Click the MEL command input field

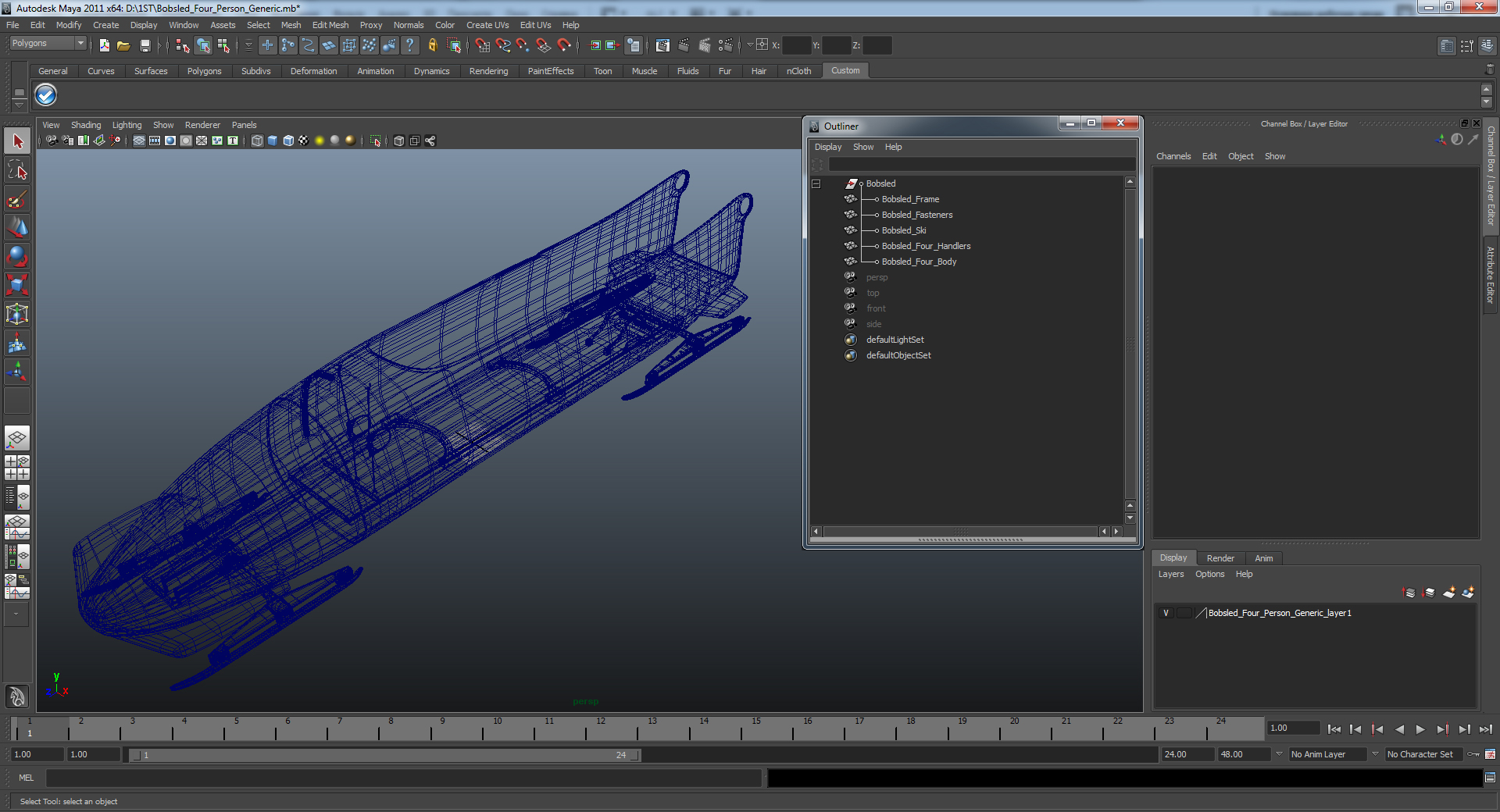[x=404, y=778]
